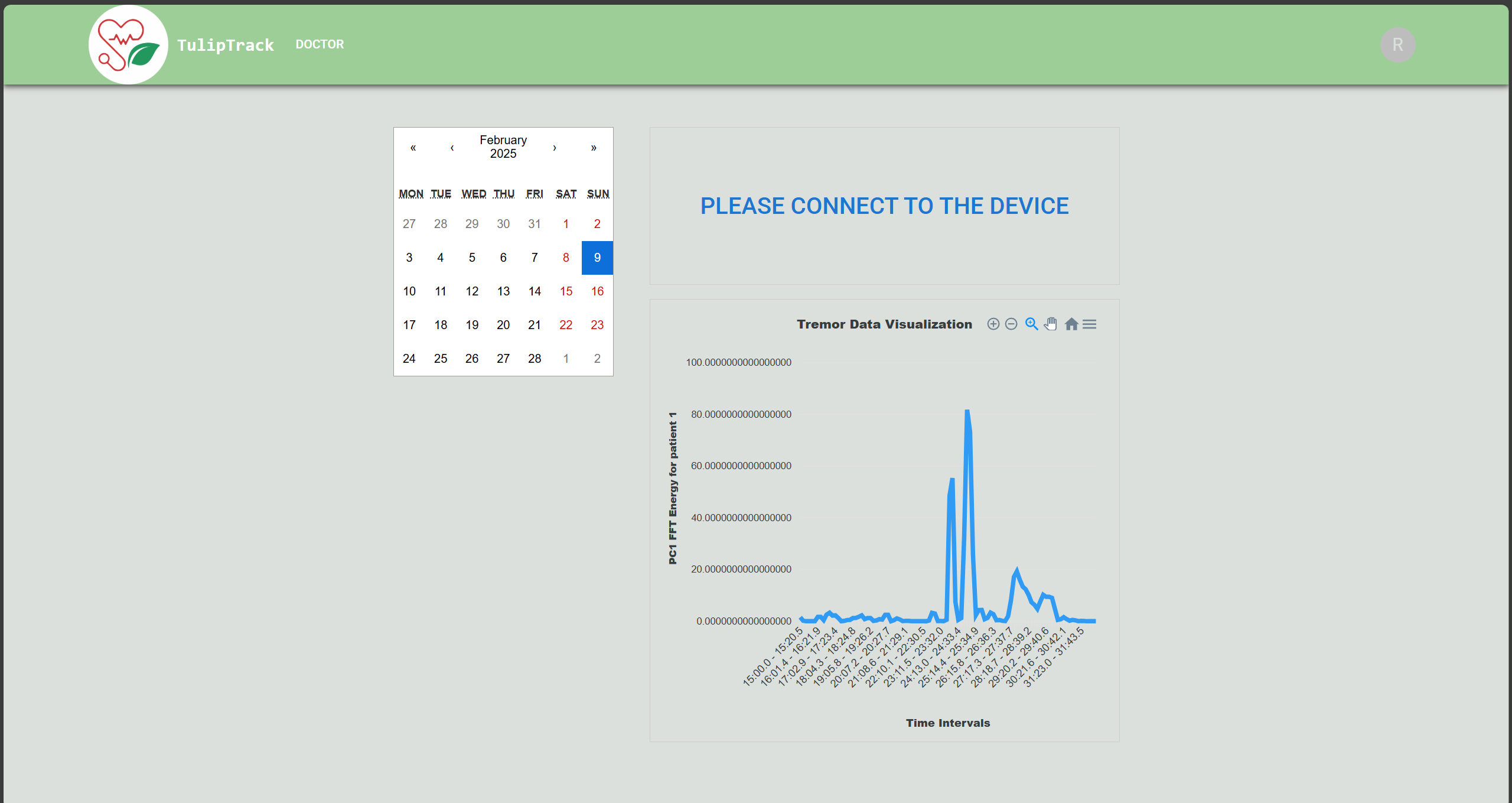Viewport: 1512px width, 803px height.
Task: Reset chart zoom with home icon
Action: [x=1071, y=324]
